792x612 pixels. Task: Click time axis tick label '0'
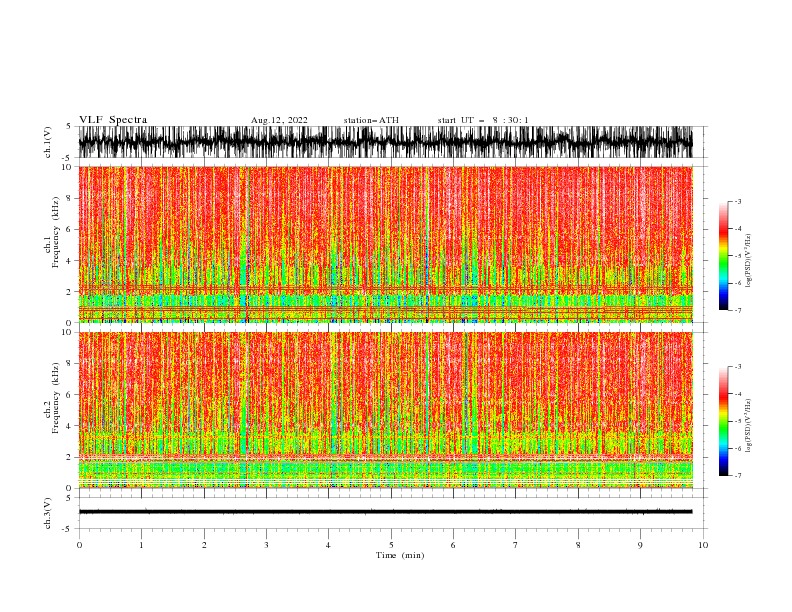79,545
